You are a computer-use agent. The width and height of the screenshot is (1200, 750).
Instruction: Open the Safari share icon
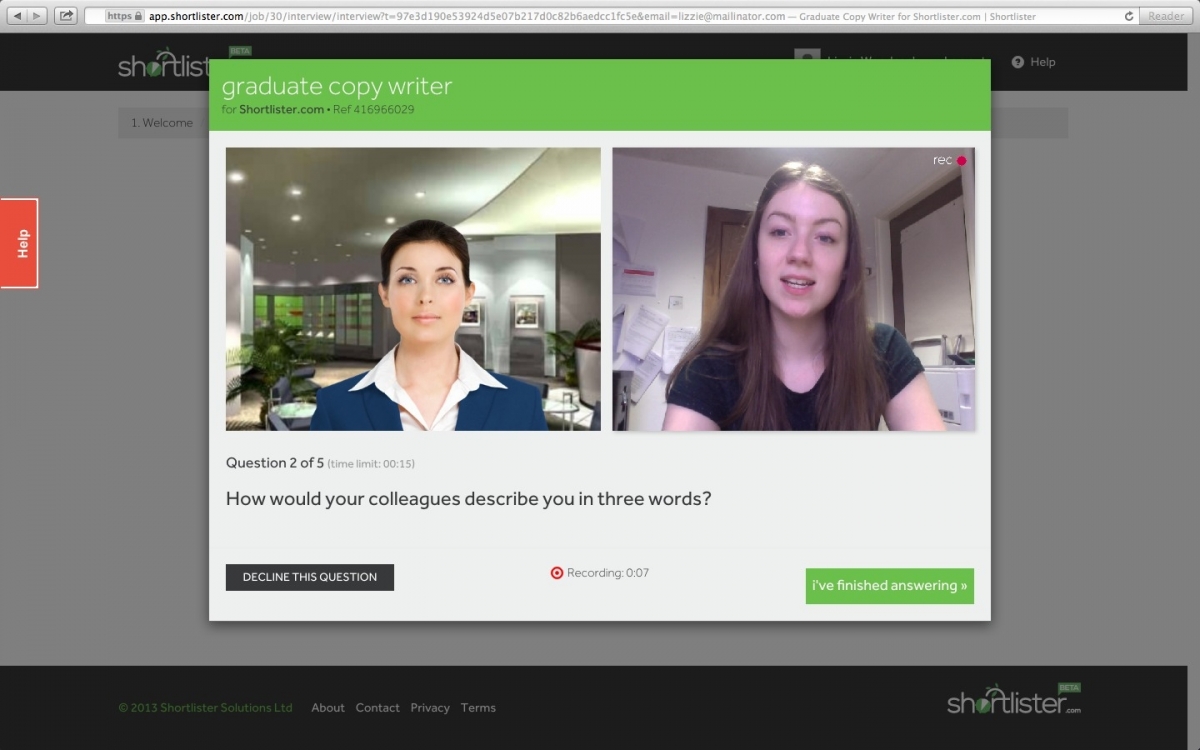pyautogui.click(x=66, y=16)
